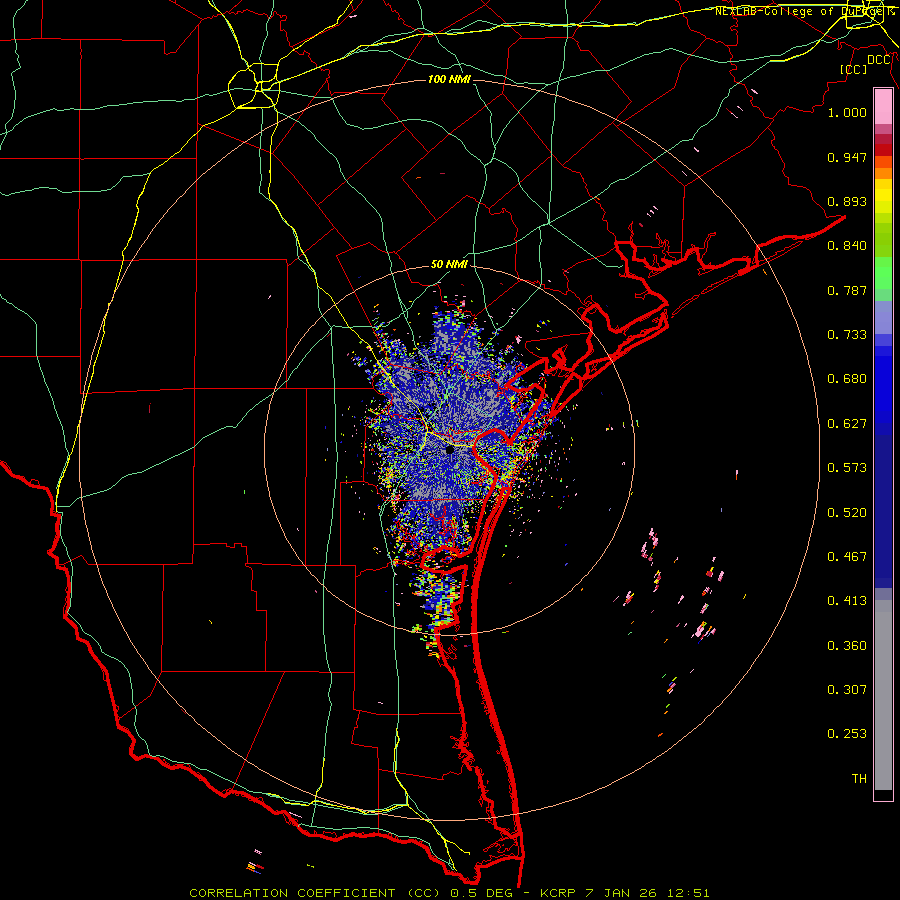
Task: Click the DCC label above the color scale
Action: point(879,60)
